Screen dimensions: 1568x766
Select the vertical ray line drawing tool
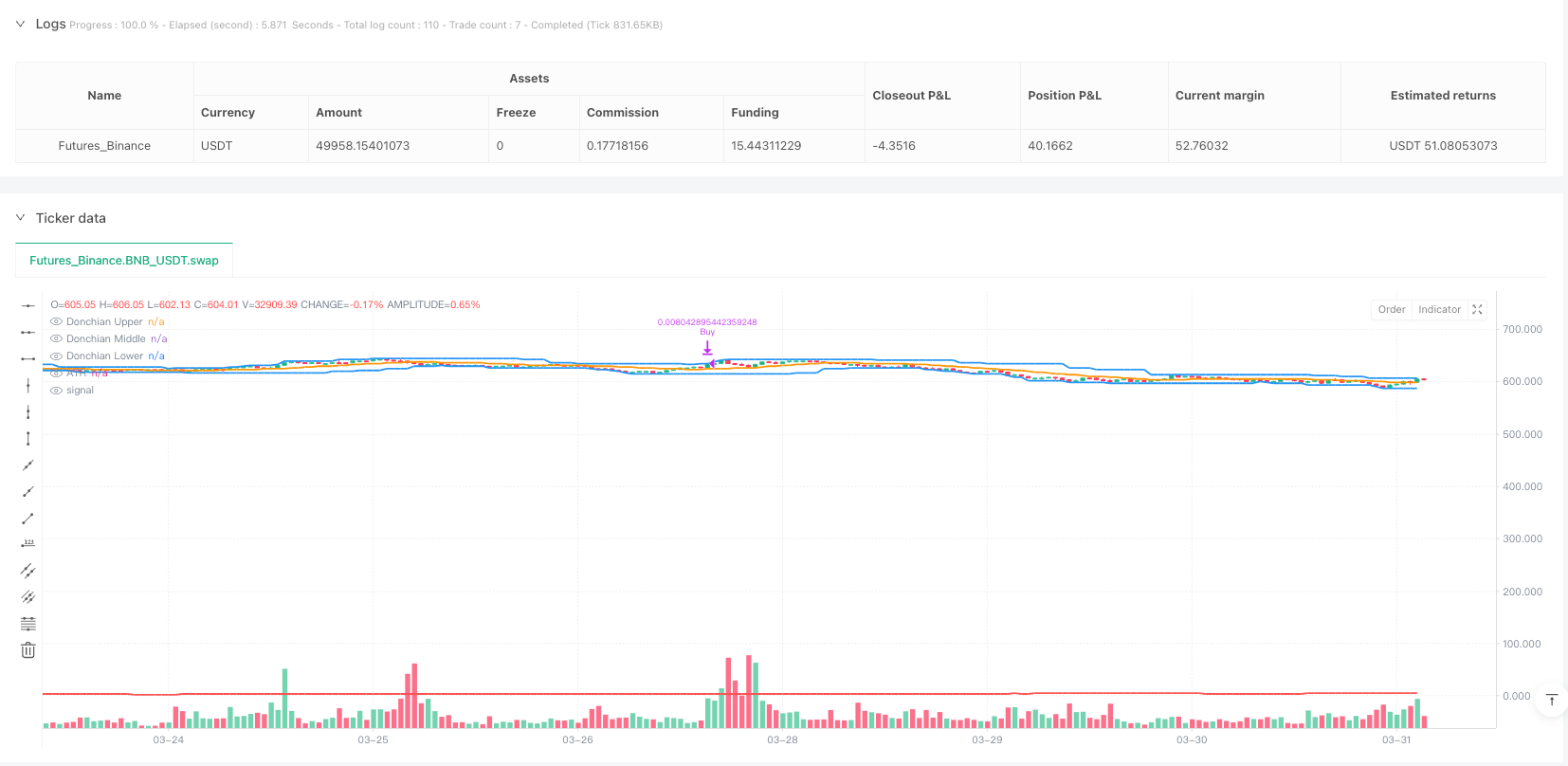(28, 411)
